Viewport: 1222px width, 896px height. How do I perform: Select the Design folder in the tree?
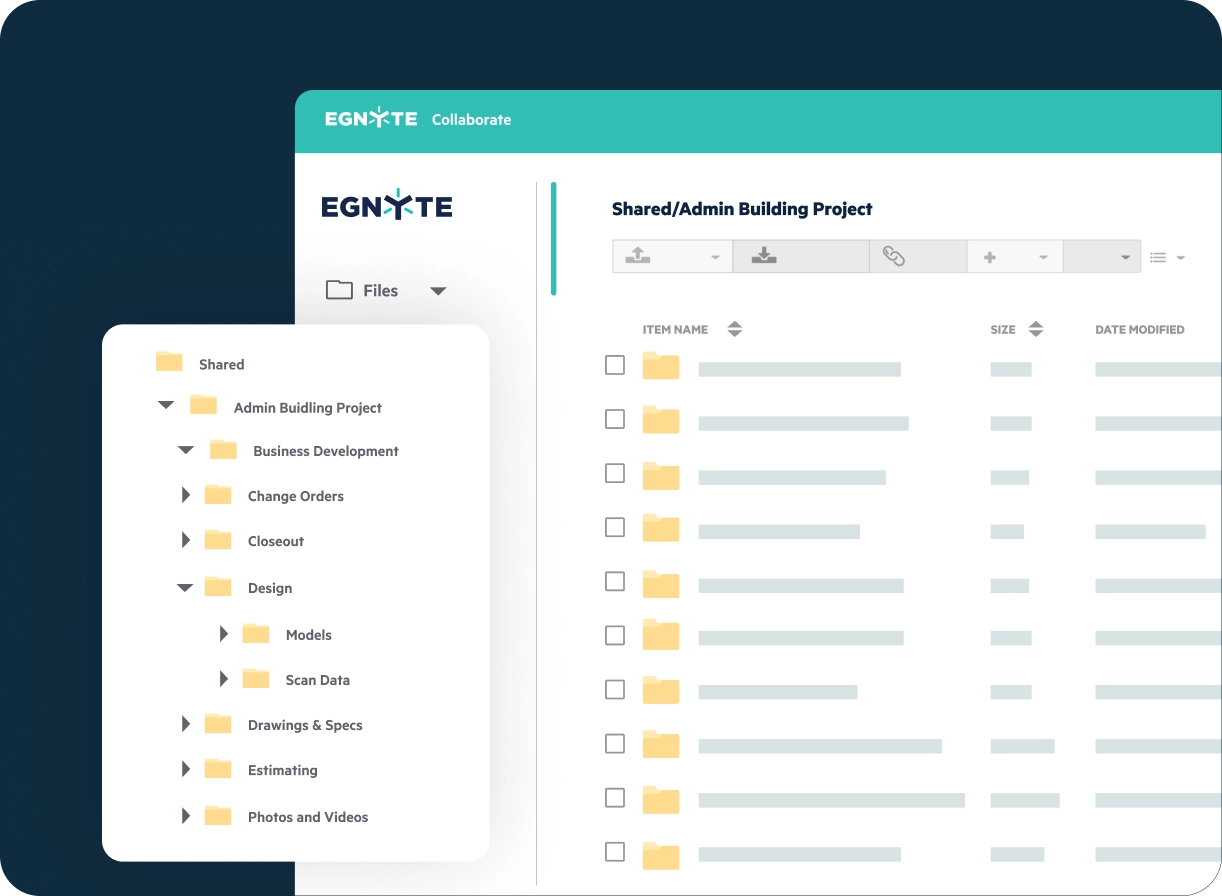pyautogui.click(x=270, y=588)
